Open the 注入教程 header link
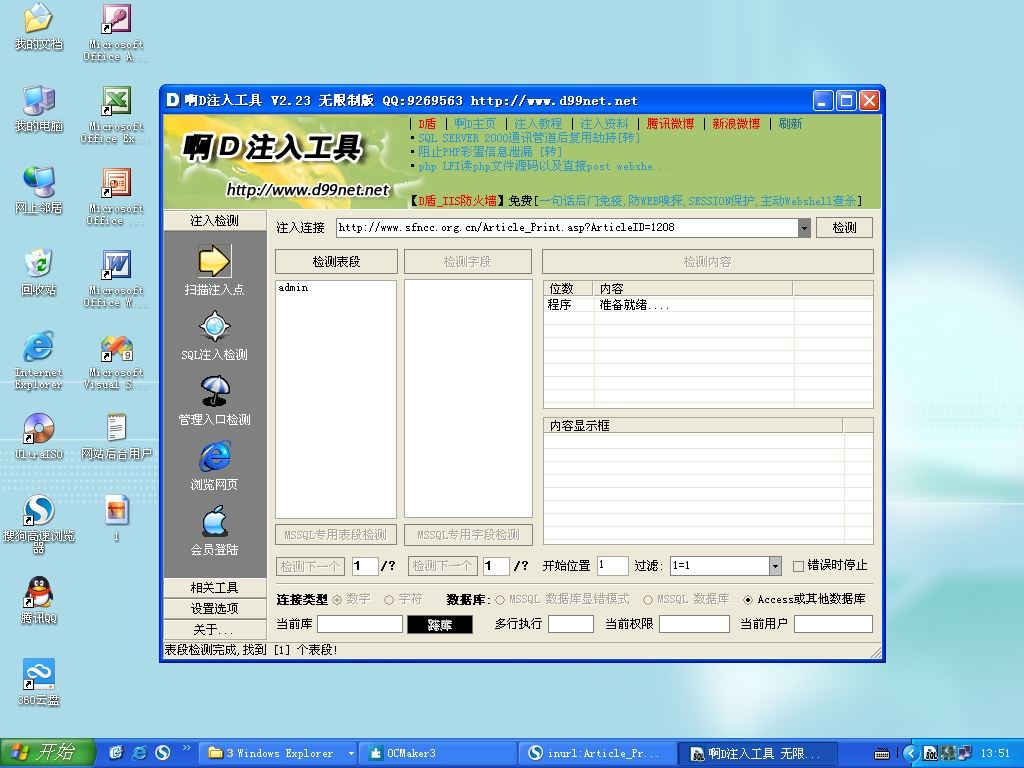1024x768 pixels. coord(538,123)
